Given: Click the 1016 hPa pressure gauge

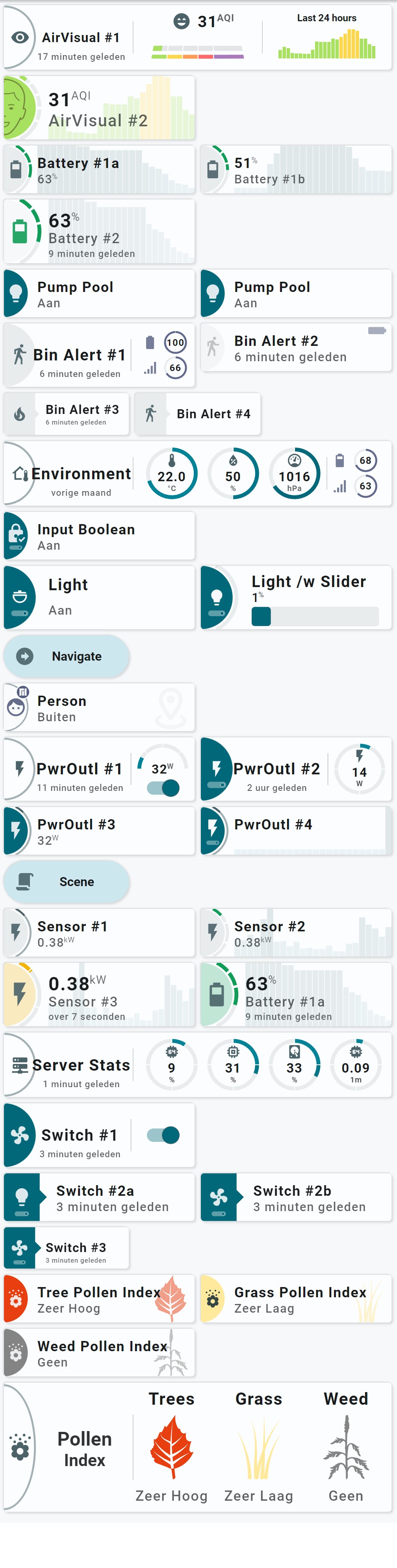Looking at the screenshot, I should (294, 474).
